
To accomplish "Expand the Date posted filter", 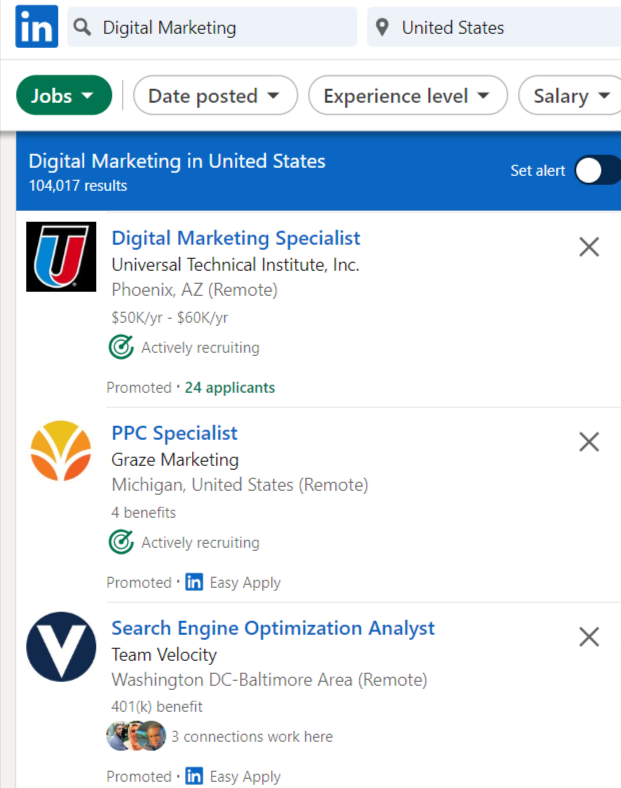I will point(215,95).
